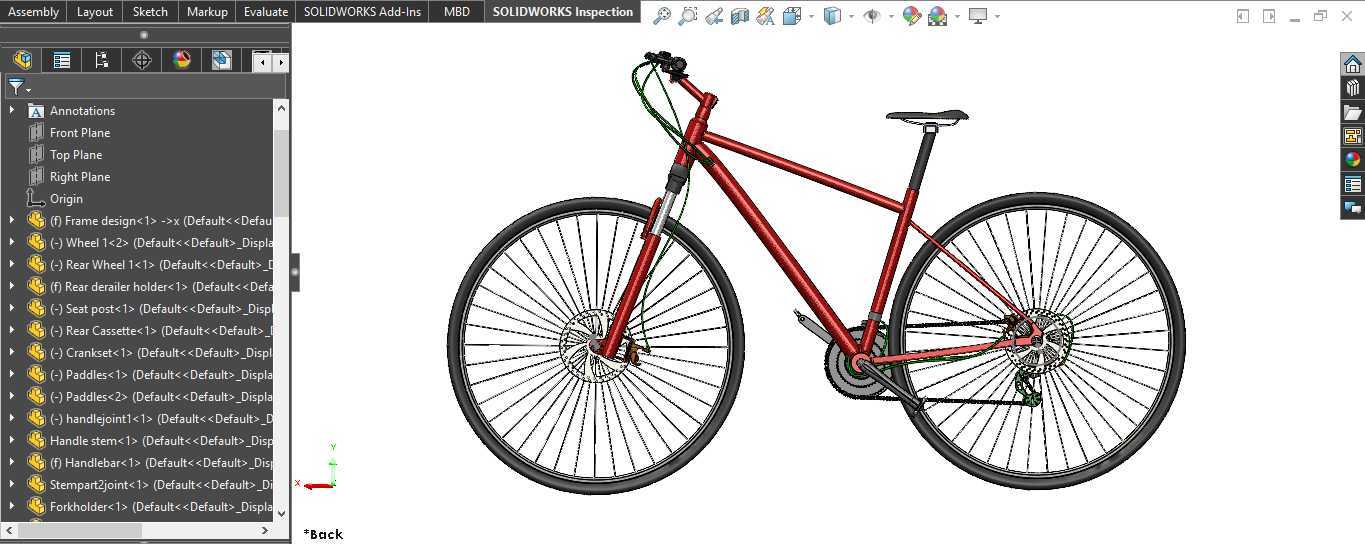Open the View Settings dropdown arrow

[997, 17]
